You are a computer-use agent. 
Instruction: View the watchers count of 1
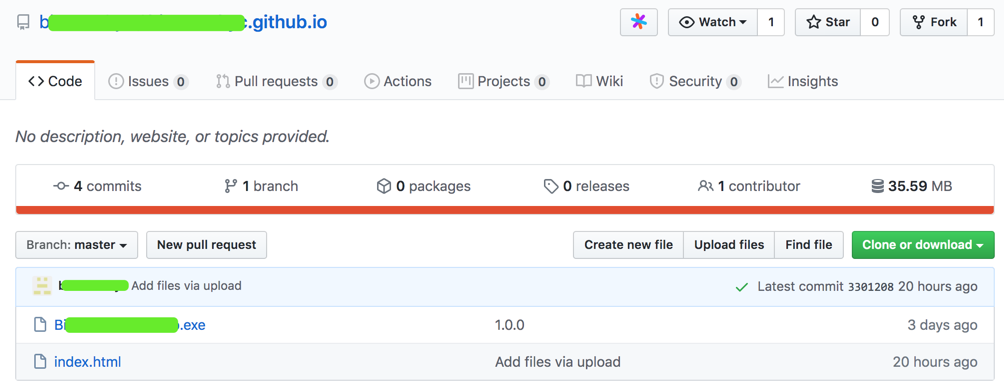(x=771, y=22)
